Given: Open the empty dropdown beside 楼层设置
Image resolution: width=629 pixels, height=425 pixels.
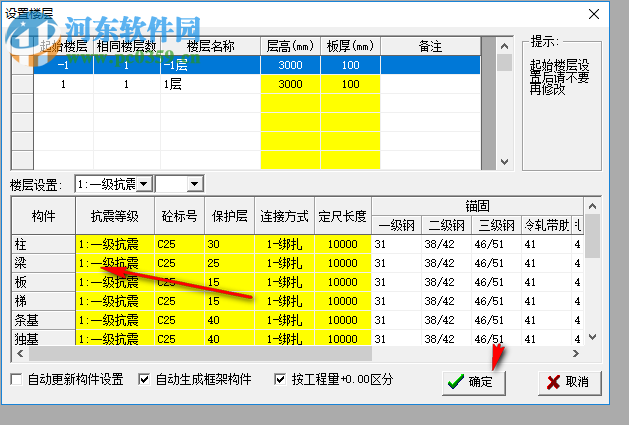Looking at the screenshot, I should pyautogui.click(x=195, y=184).
